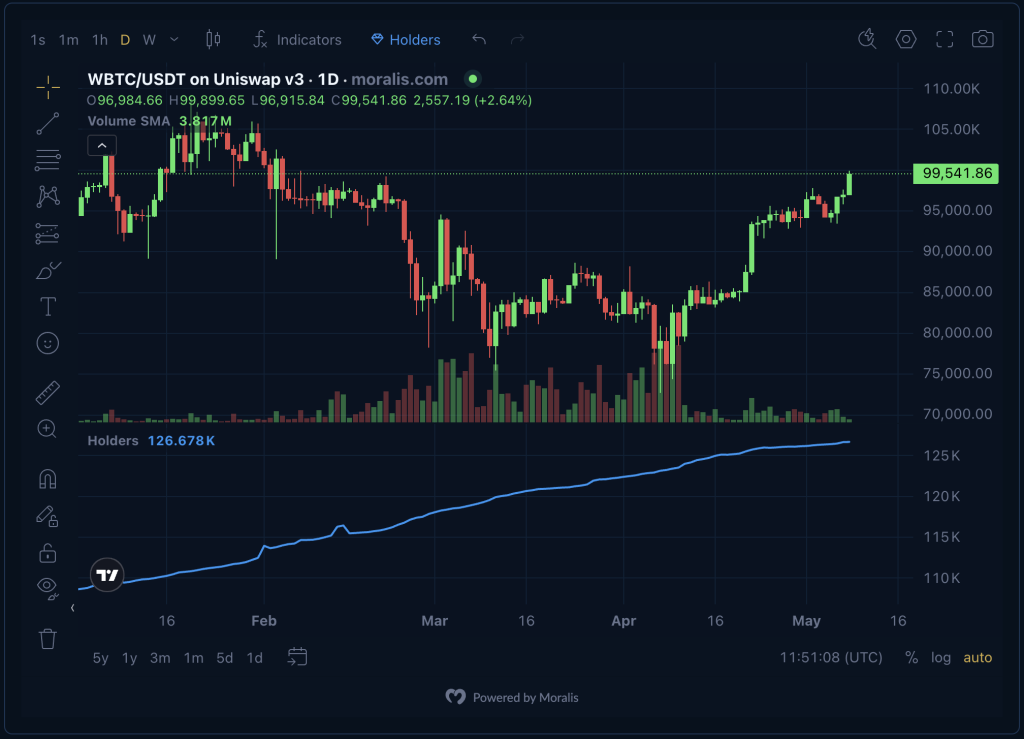Image resolution: width=1024 pixels, height=739 pixels.
Task: Open the candlestick chart style selector
Action: point(213,40)
